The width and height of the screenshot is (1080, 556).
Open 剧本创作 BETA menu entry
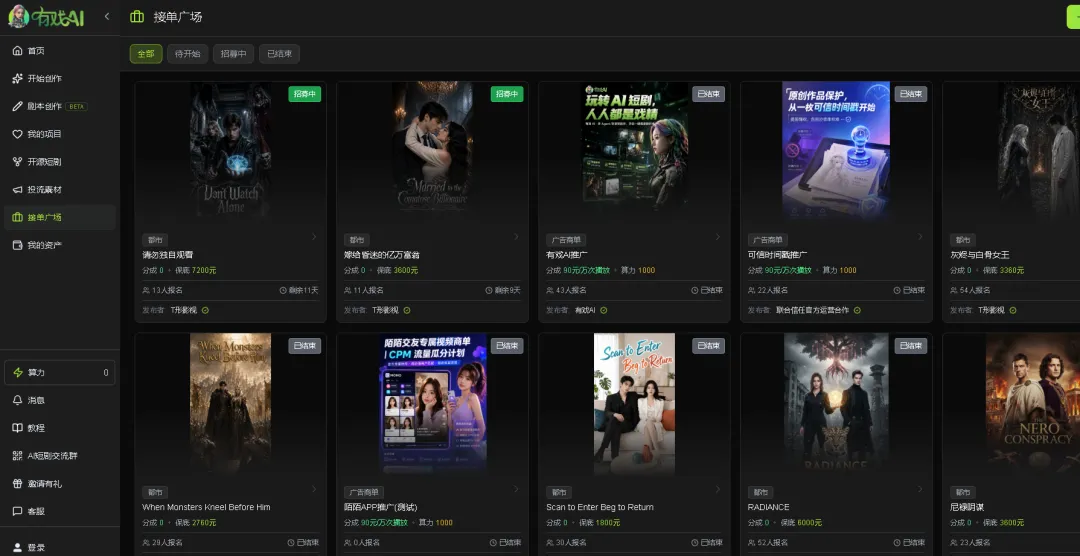coord(59,106)
